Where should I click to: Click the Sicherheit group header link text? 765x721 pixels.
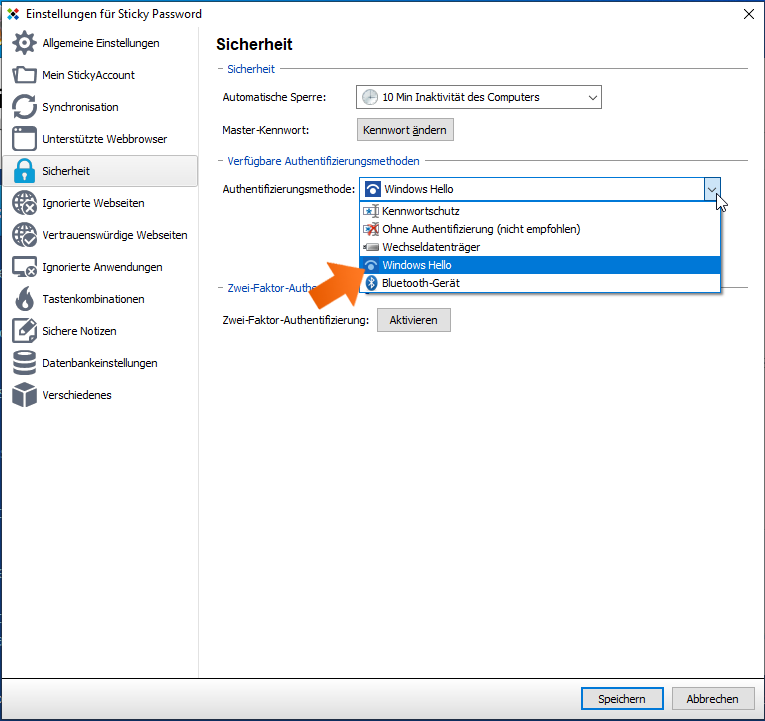pyautogui.click(x=251, y=69)
